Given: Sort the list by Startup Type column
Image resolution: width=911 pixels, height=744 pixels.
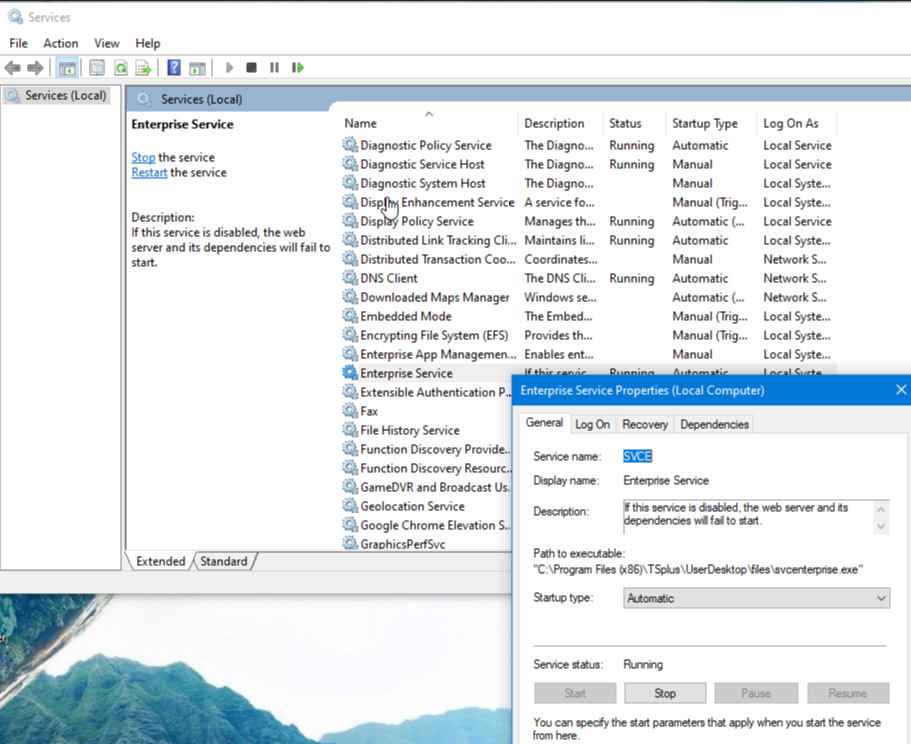Looking at the screenshot, I should (x=704, y=123).
